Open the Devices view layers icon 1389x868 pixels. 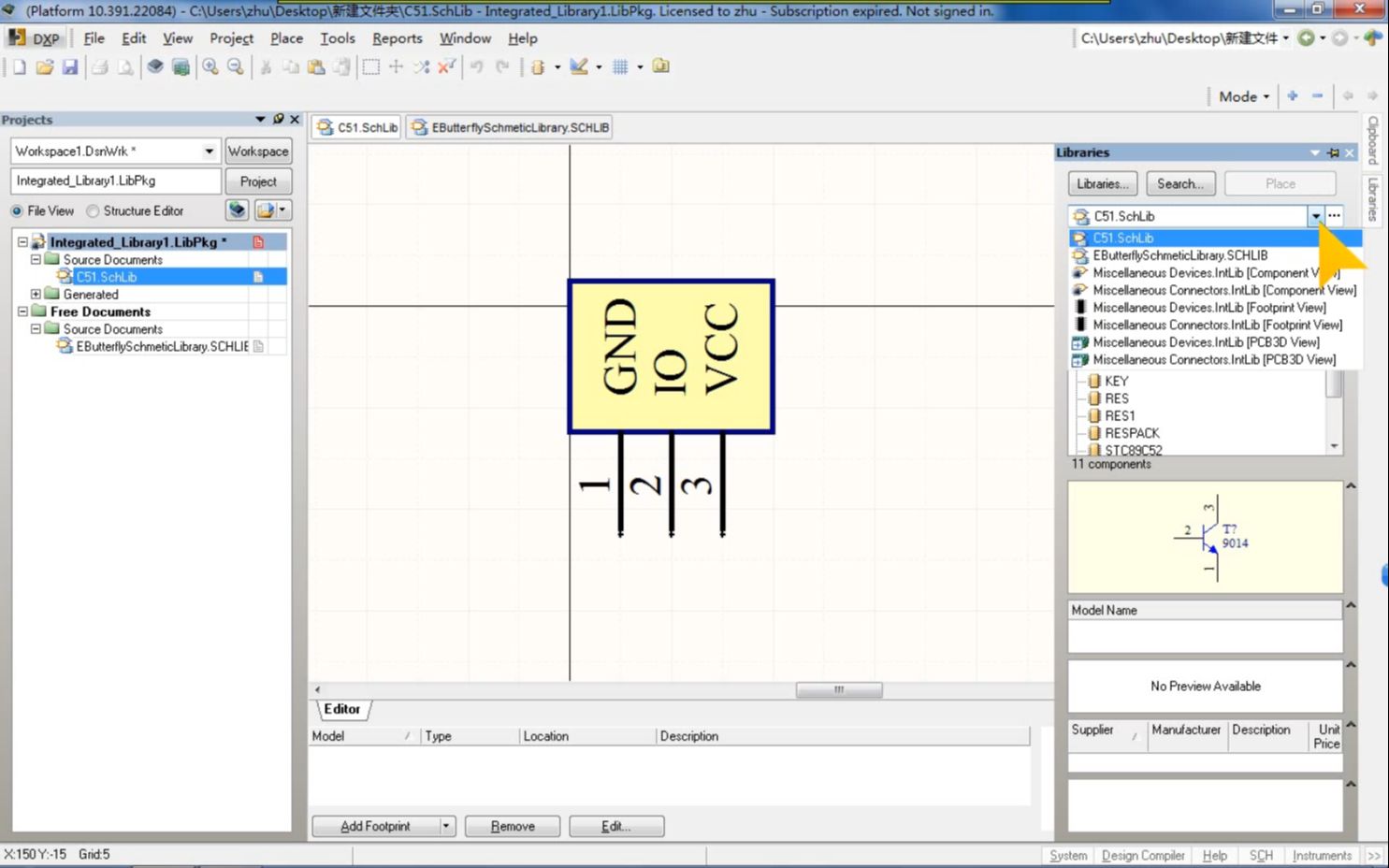(155, 67)
